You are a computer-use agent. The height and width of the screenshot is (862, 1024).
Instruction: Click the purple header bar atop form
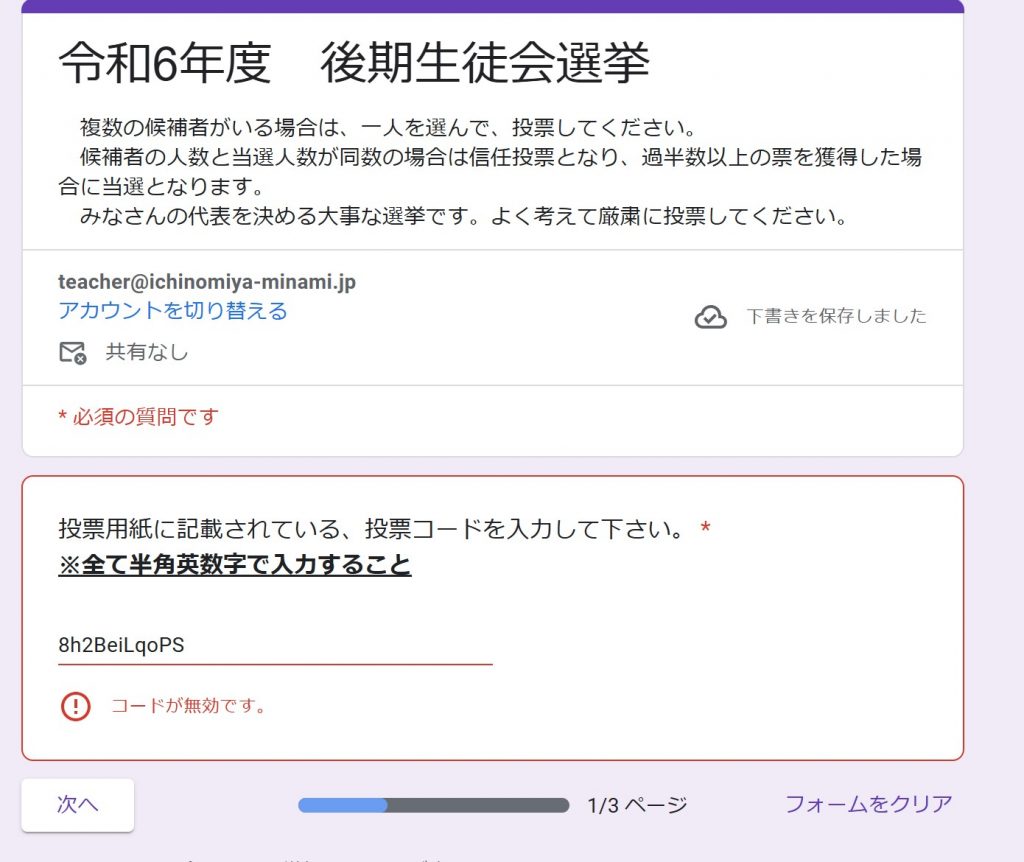[492, 6]
